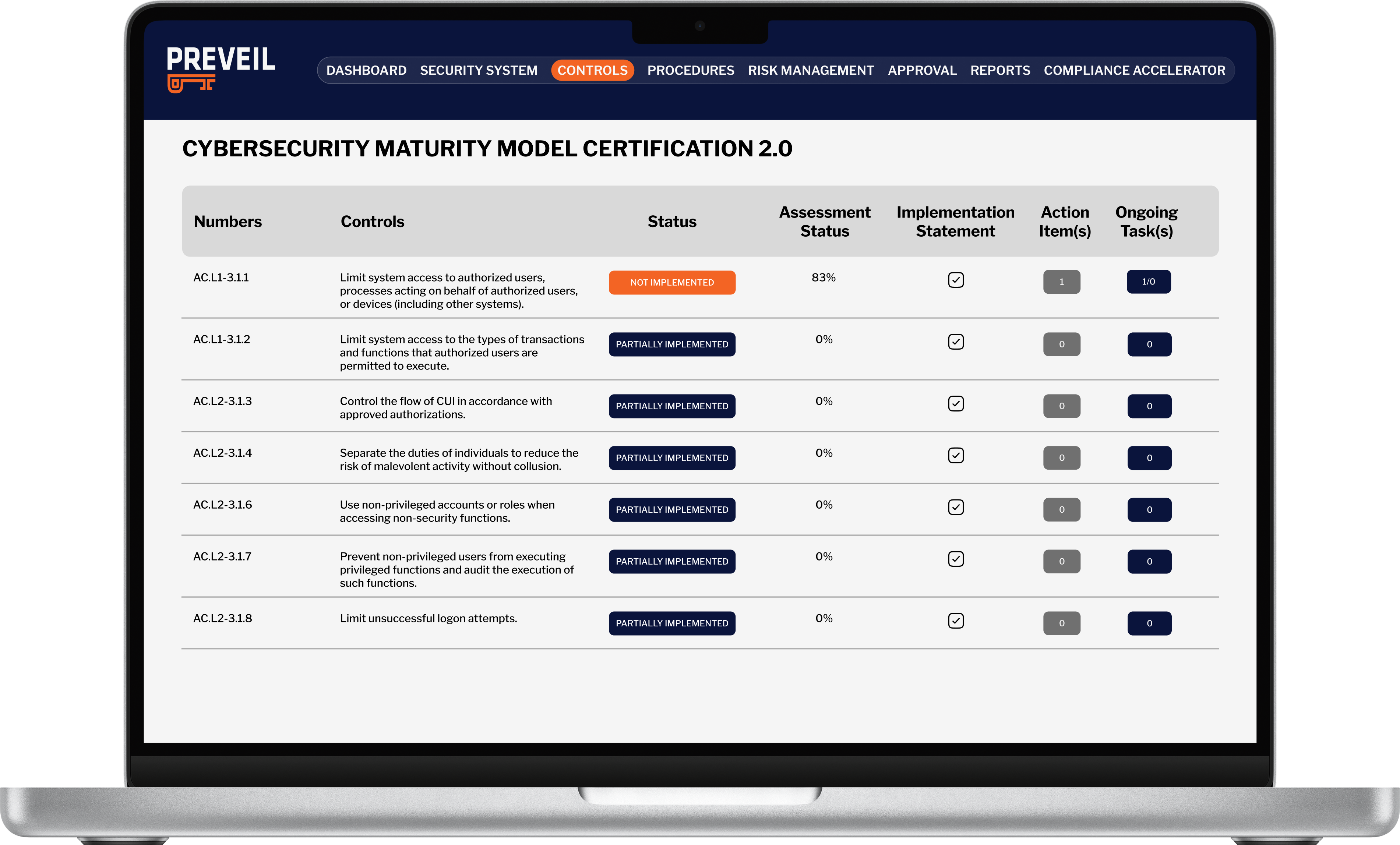Toggle implementation statement checkbox for AC.L2-3.1.4
Viewport: 1400px width, 845px height.
click(956, 455)
